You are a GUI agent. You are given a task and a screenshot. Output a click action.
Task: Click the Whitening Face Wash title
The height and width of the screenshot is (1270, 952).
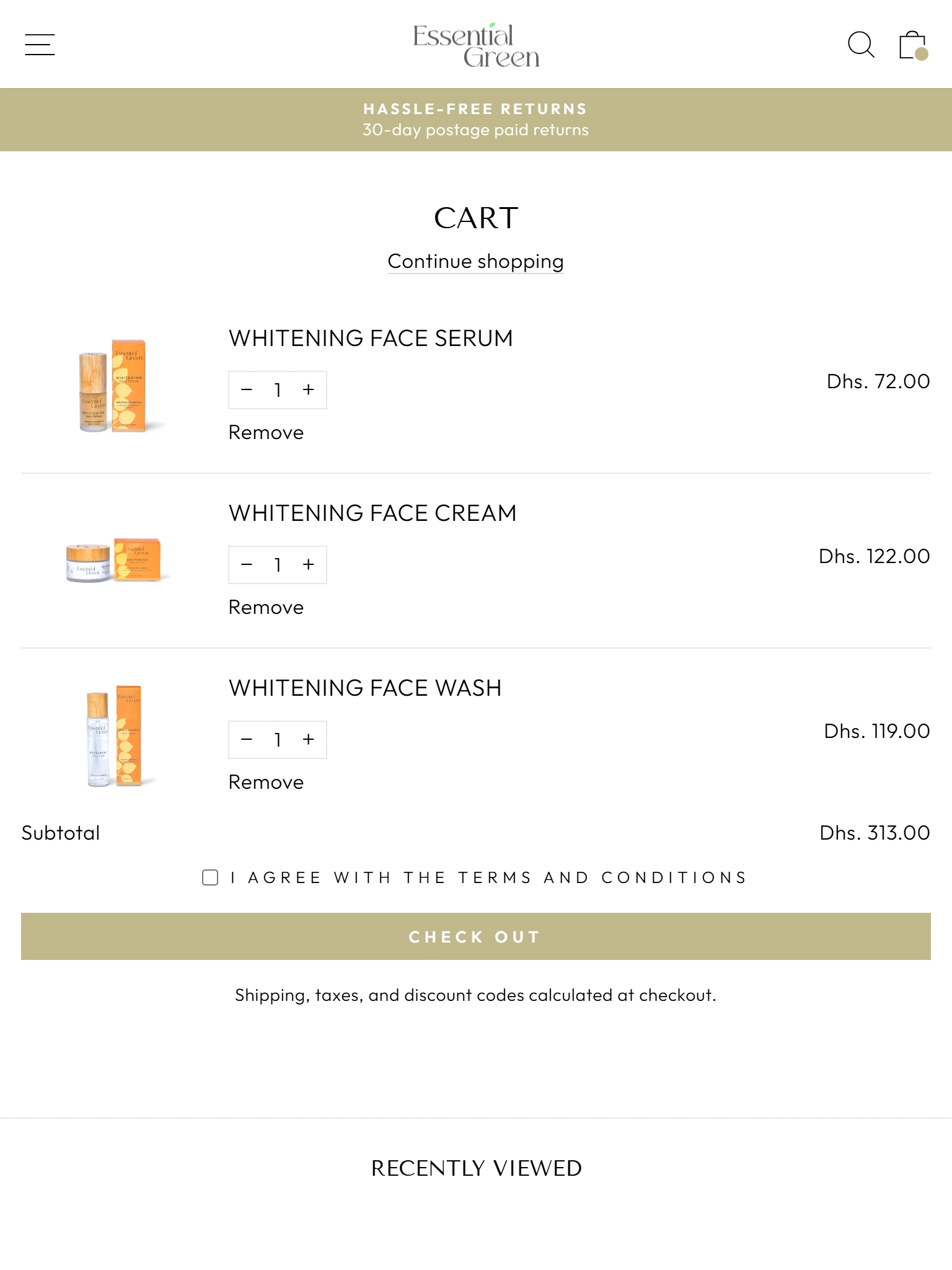(x=364, y=688)
